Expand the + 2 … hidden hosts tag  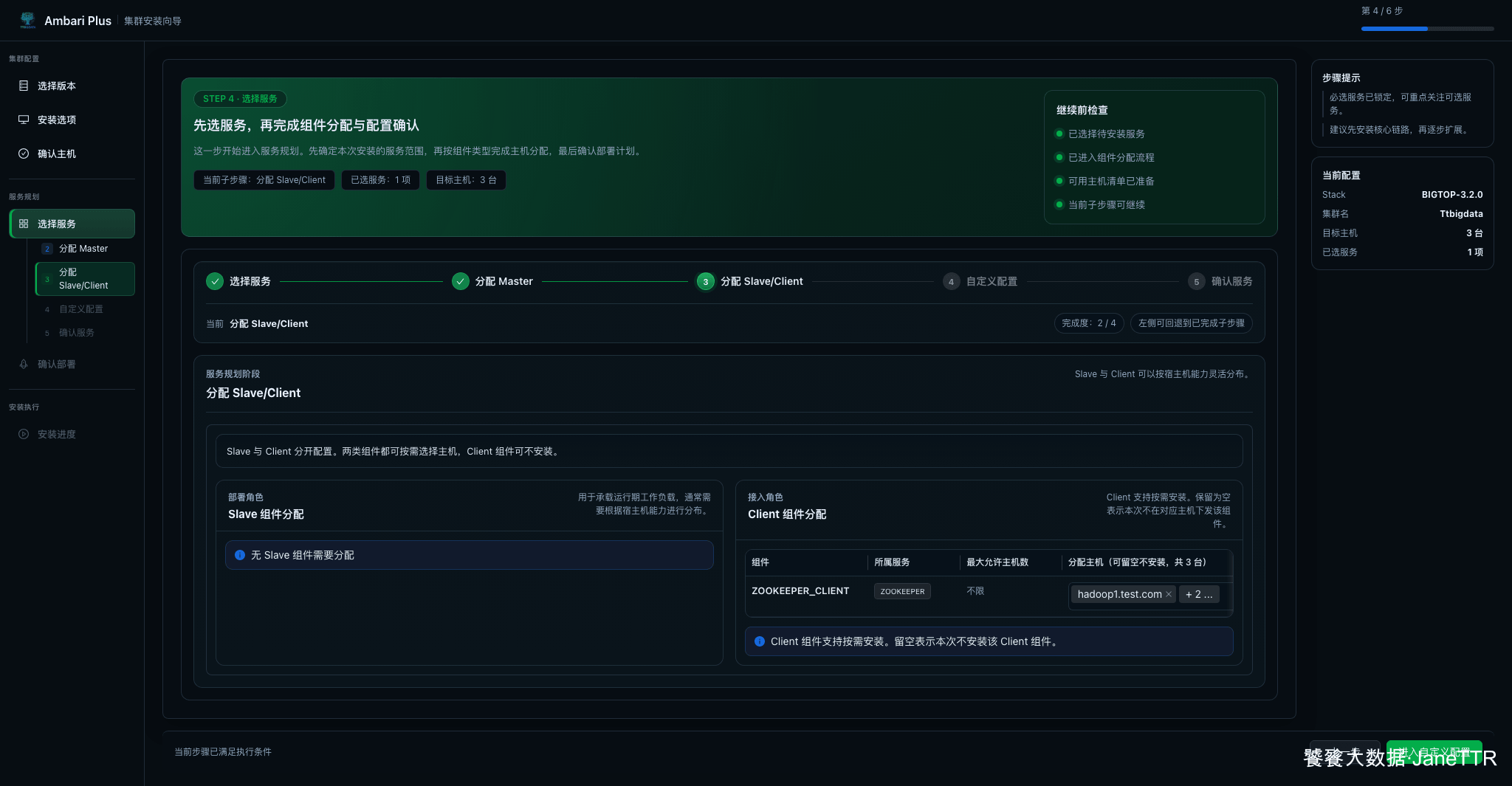pyautogui.click(x=1199, y=594)
